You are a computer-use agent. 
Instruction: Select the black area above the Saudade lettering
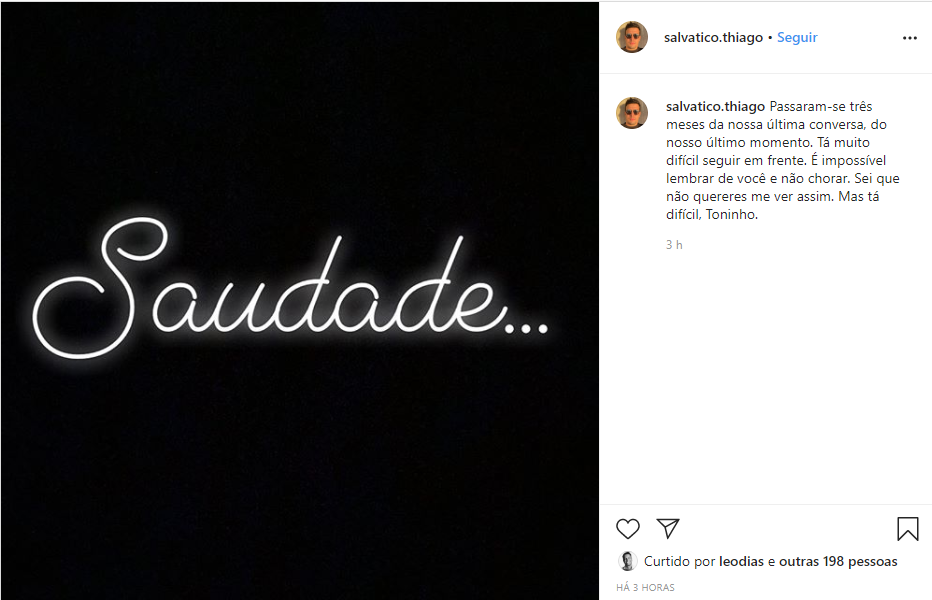300,107
